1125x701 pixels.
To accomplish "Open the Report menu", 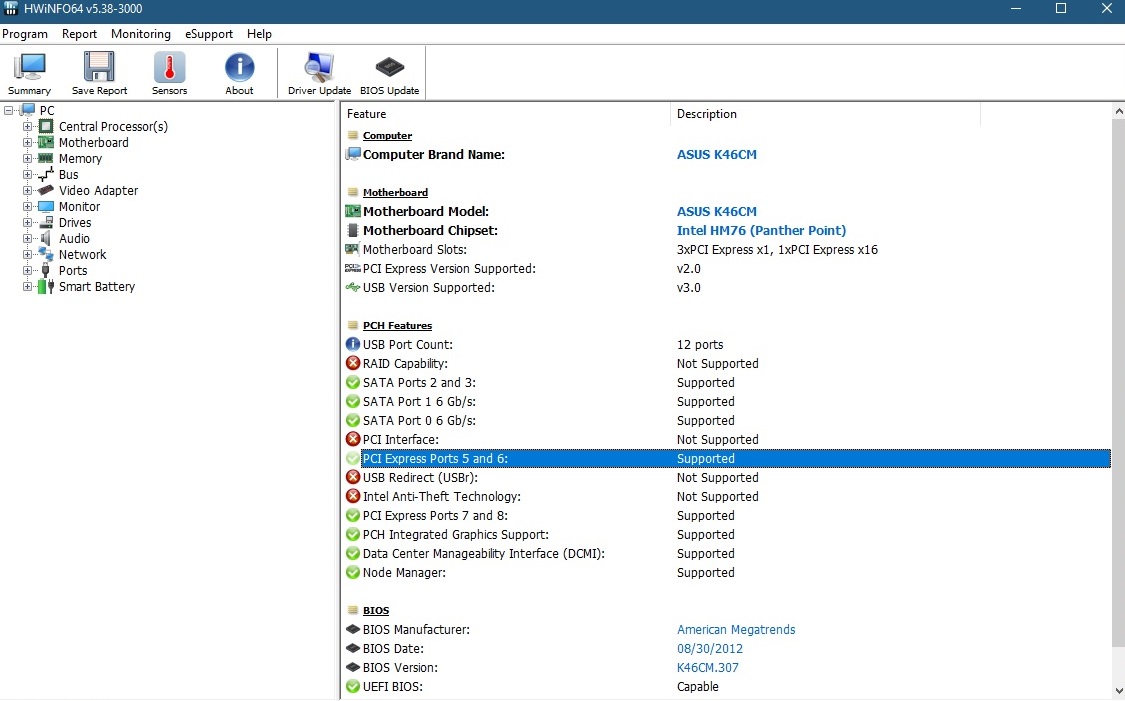I will click(79, 34).
